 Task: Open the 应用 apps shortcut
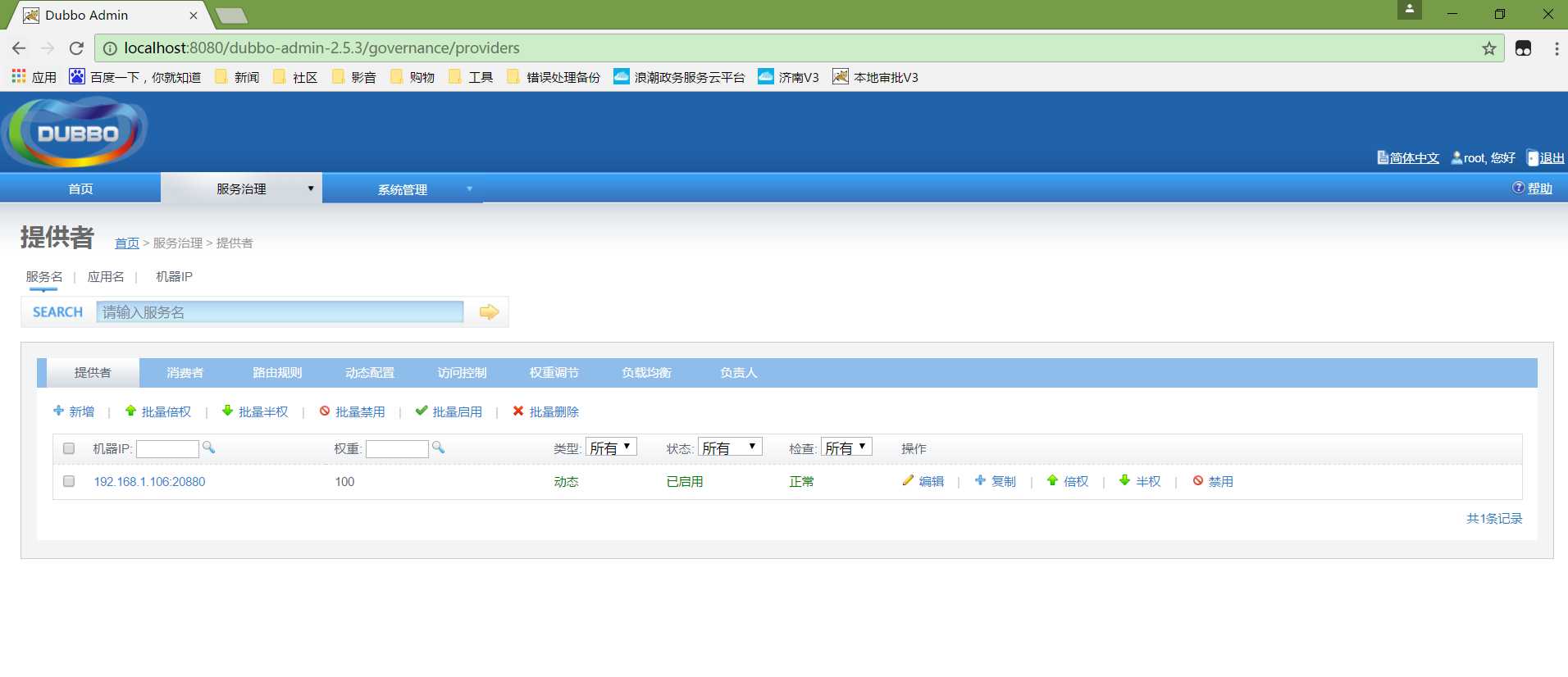pyautogui.click(x=34, y=77)
